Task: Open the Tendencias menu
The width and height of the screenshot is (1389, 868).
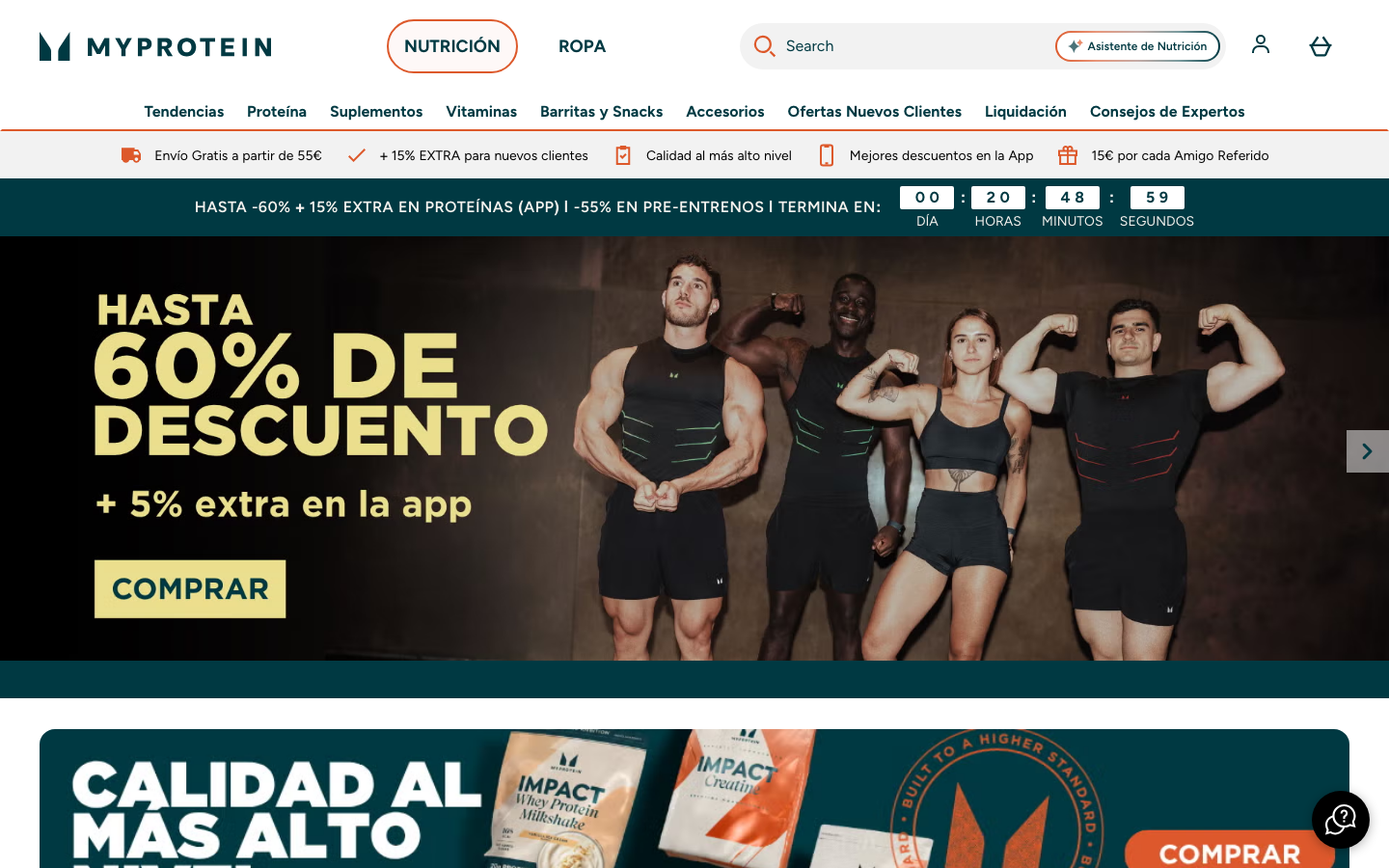Action: point(184,112)
